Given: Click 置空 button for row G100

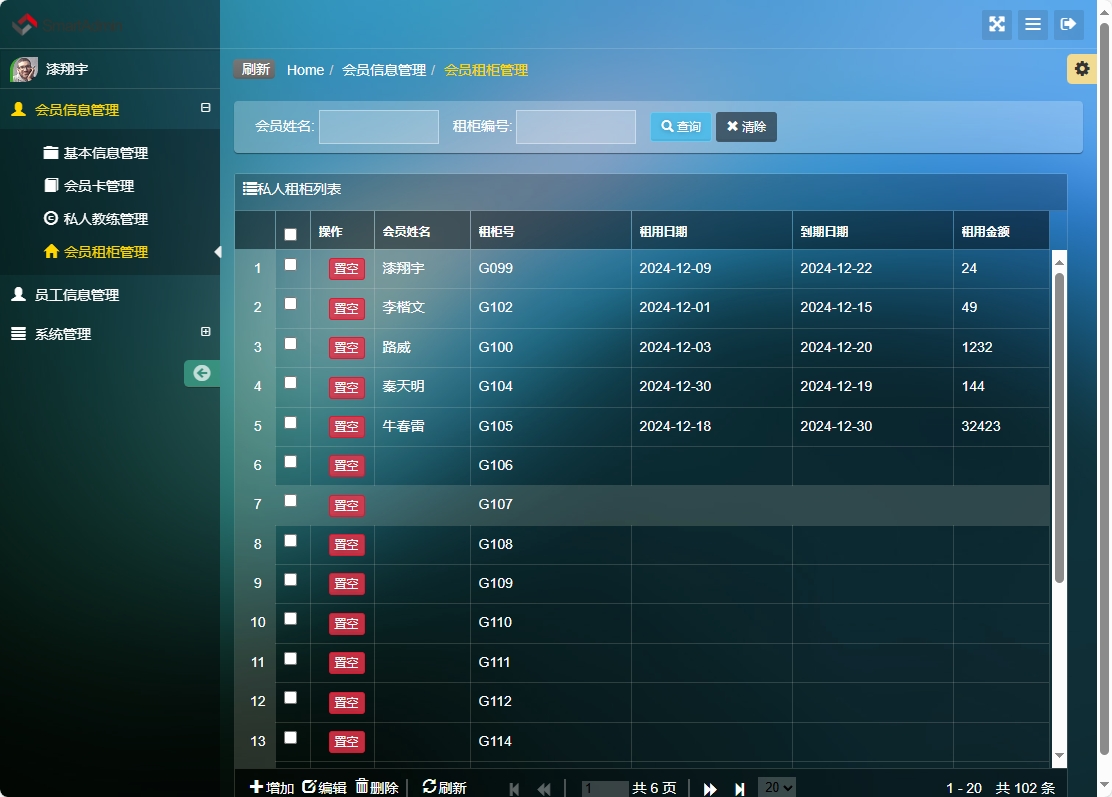Looking at the screenshot, I should (x=347, y=347).
